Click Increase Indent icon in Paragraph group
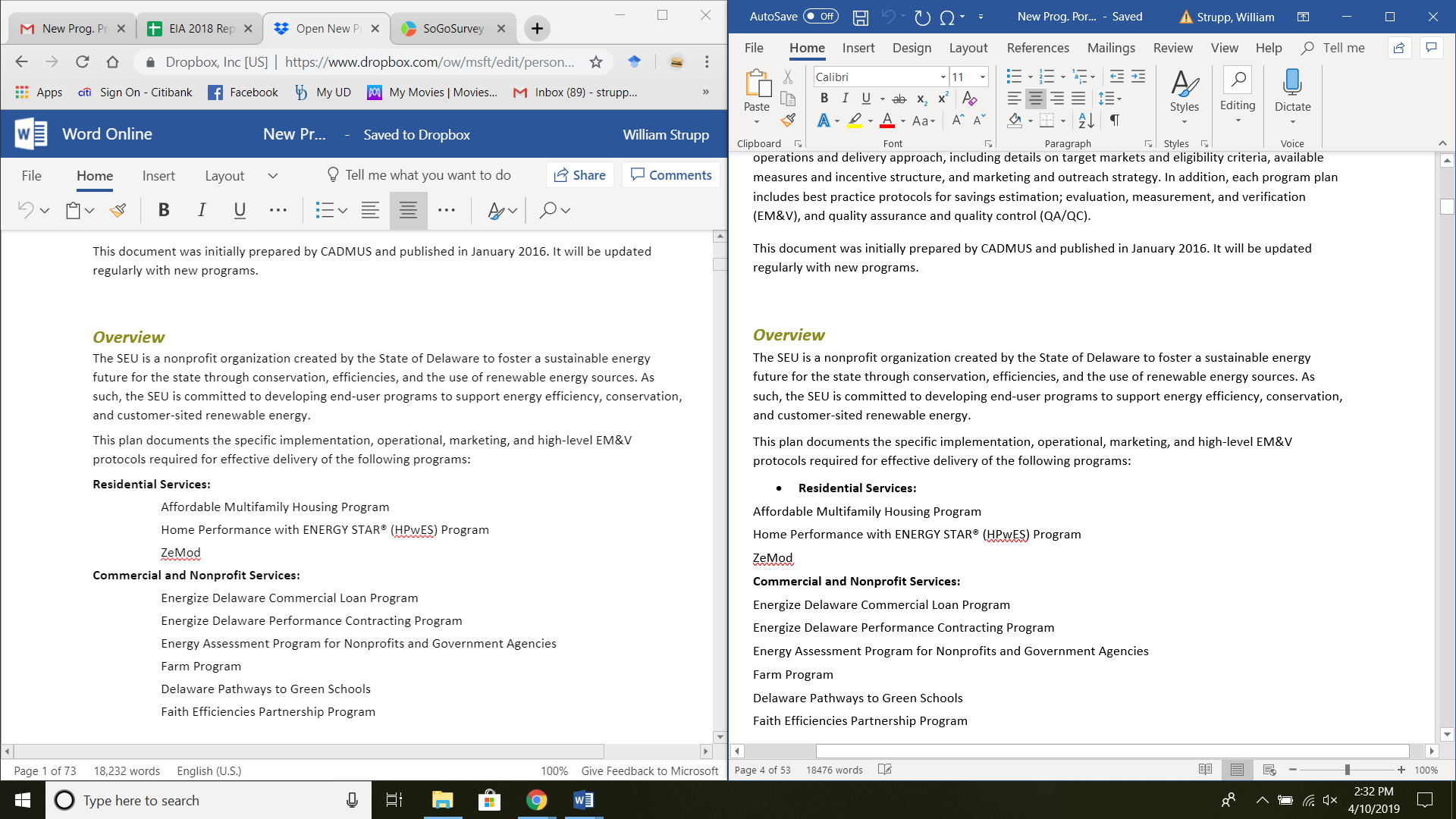 point(1138,77)
